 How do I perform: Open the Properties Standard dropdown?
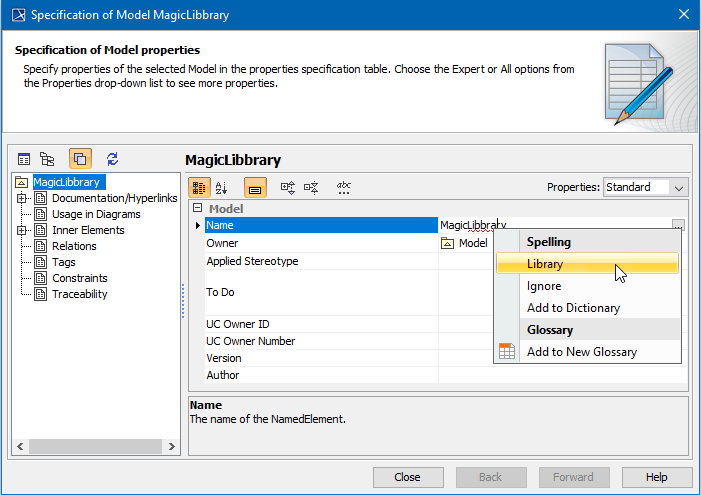pos(646,187)
